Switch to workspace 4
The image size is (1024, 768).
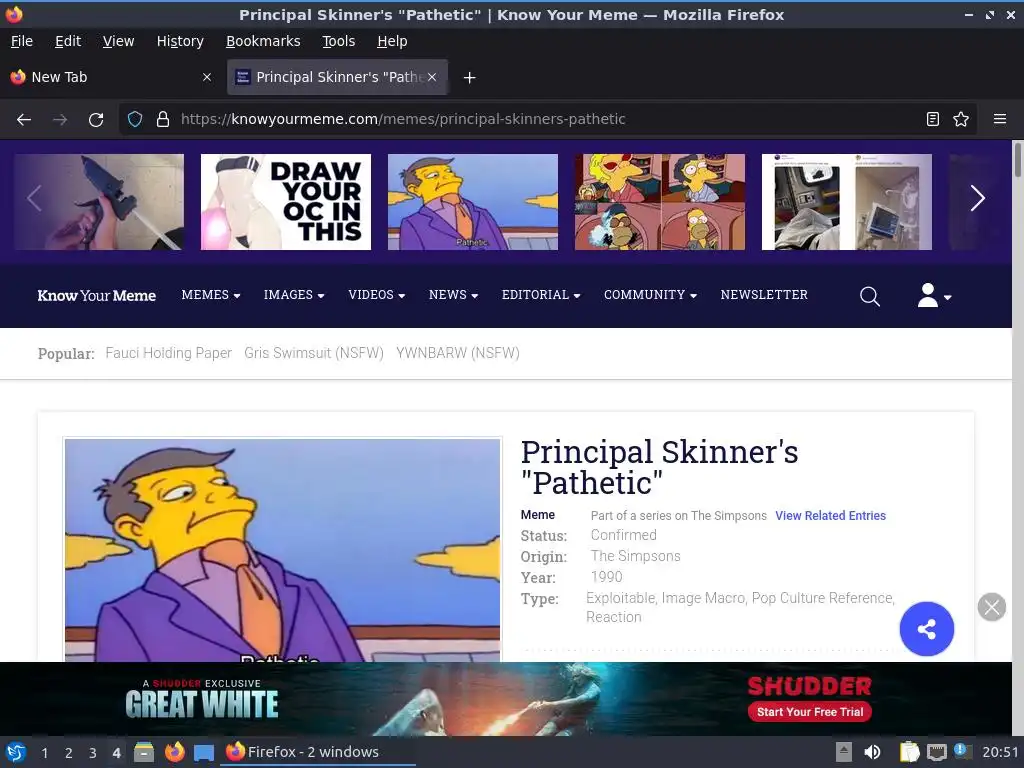[116, 753]
